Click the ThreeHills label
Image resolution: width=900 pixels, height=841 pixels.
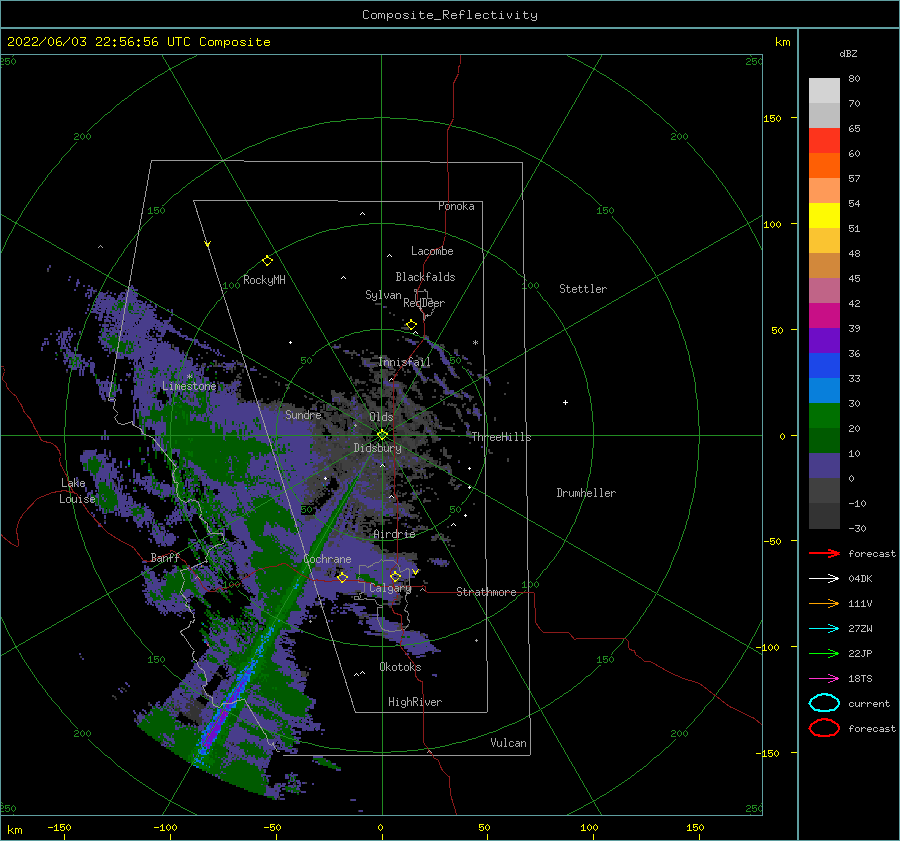click(502, 437)
